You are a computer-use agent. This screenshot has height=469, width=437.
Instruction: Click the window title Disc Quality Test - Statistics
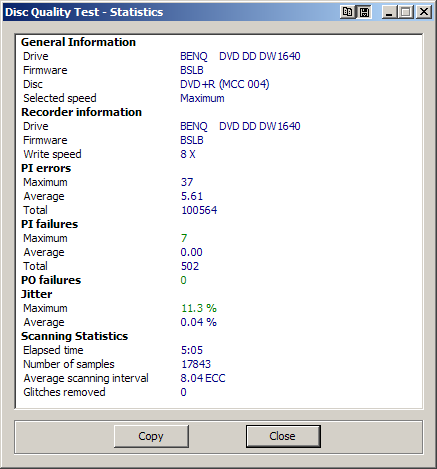(x=84, y=12)
